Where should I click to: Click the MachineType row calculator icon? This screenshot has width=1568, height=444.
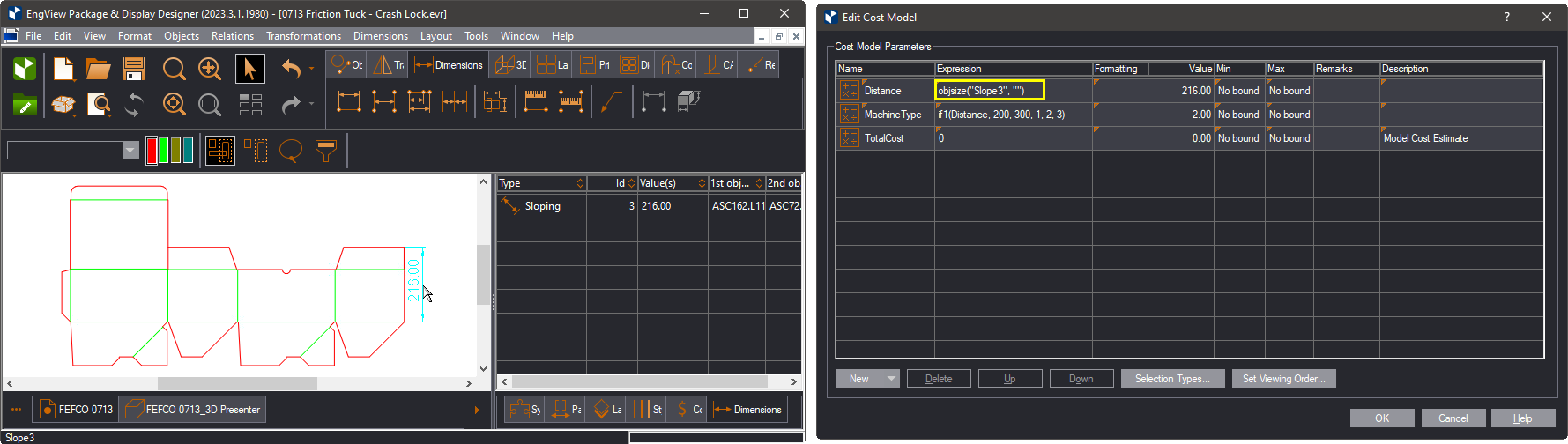coord(849,115)
